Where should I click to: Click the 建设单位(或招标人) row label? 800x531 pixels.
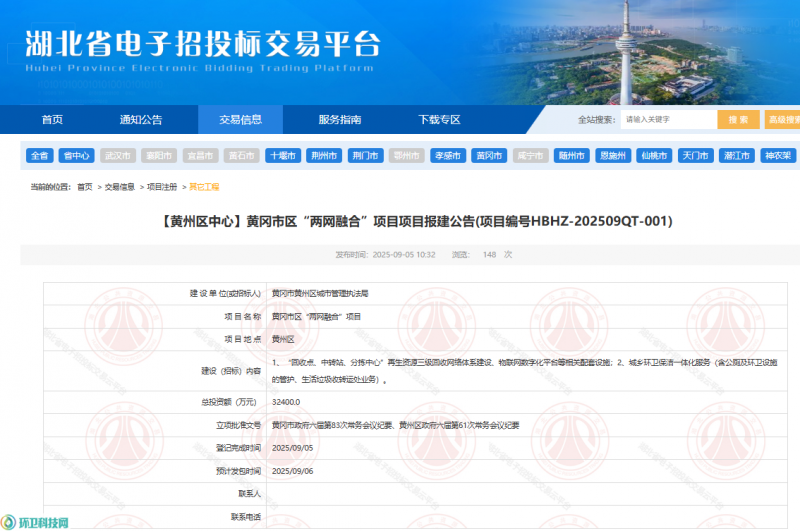(x=225, y=293)
